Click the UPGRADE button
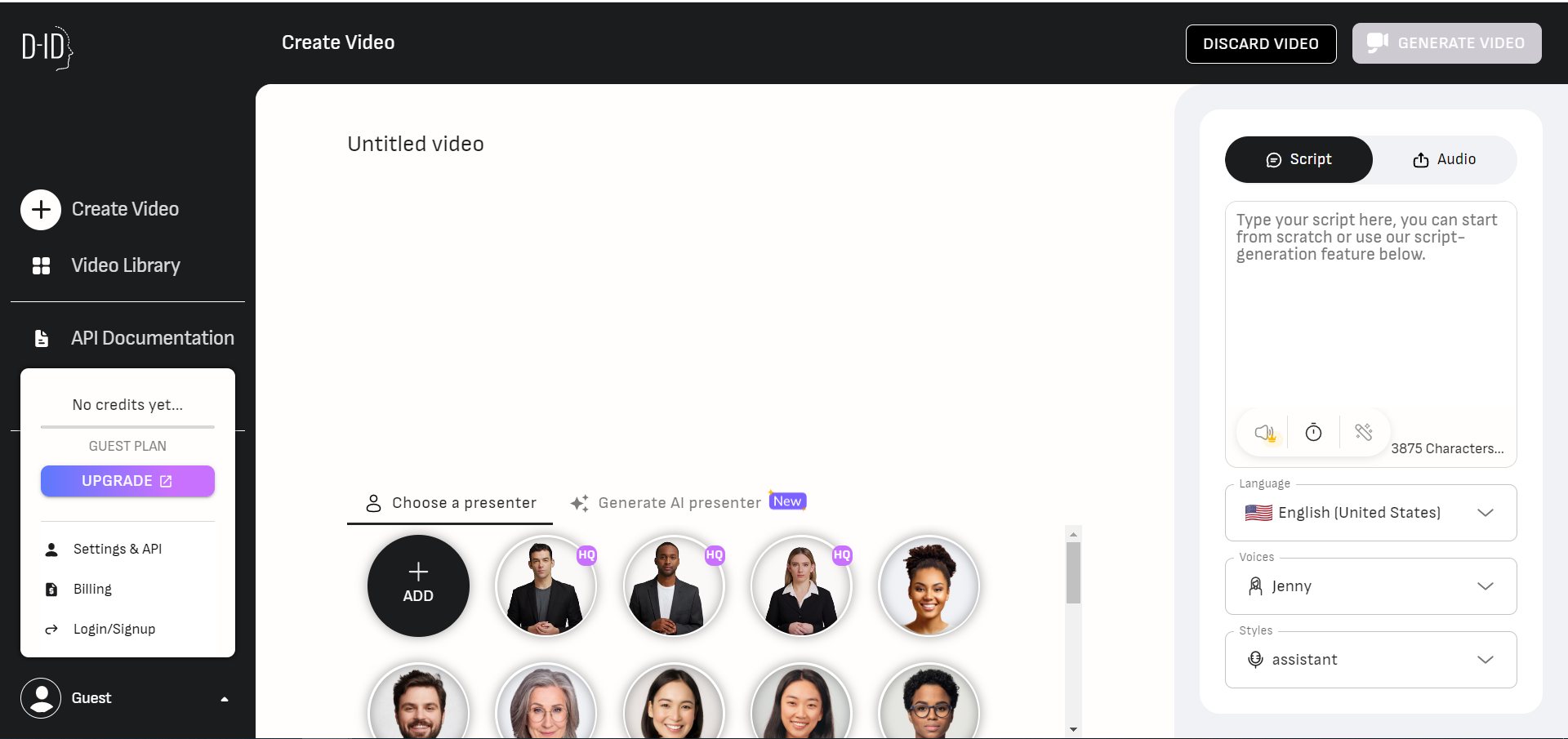Viewport: 1568px width, 739px height. (127, 481)
